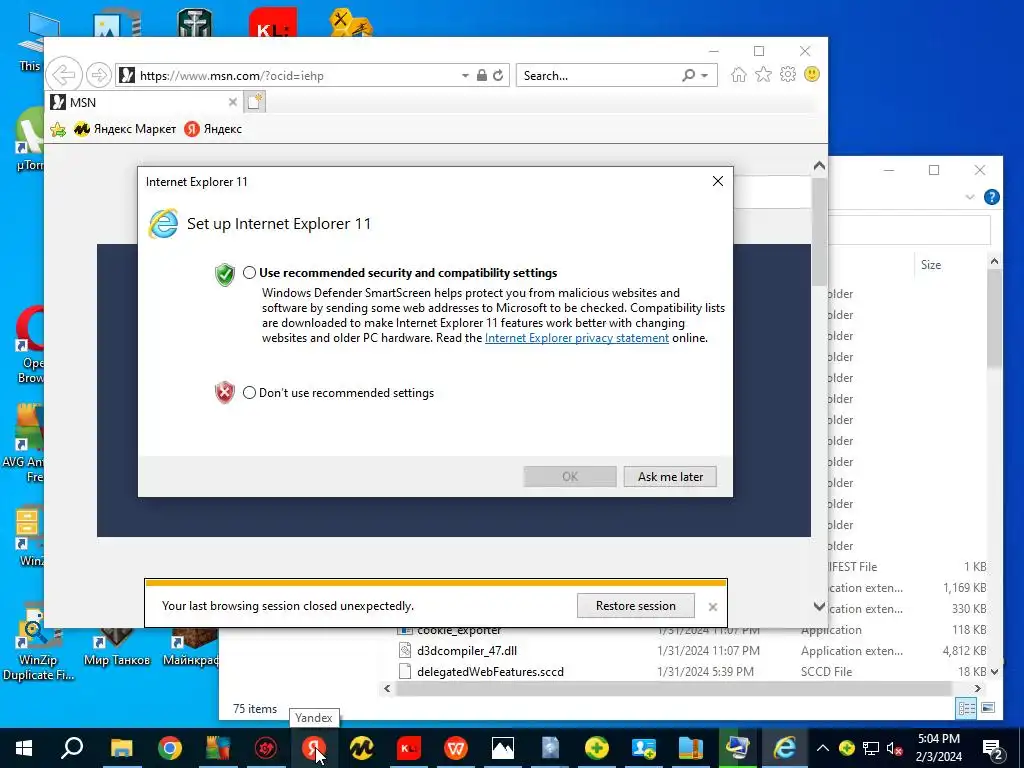1024x768 pixels.
Task: Click the magnifier search icon in the IE search box
Action: tap(688, 75)
